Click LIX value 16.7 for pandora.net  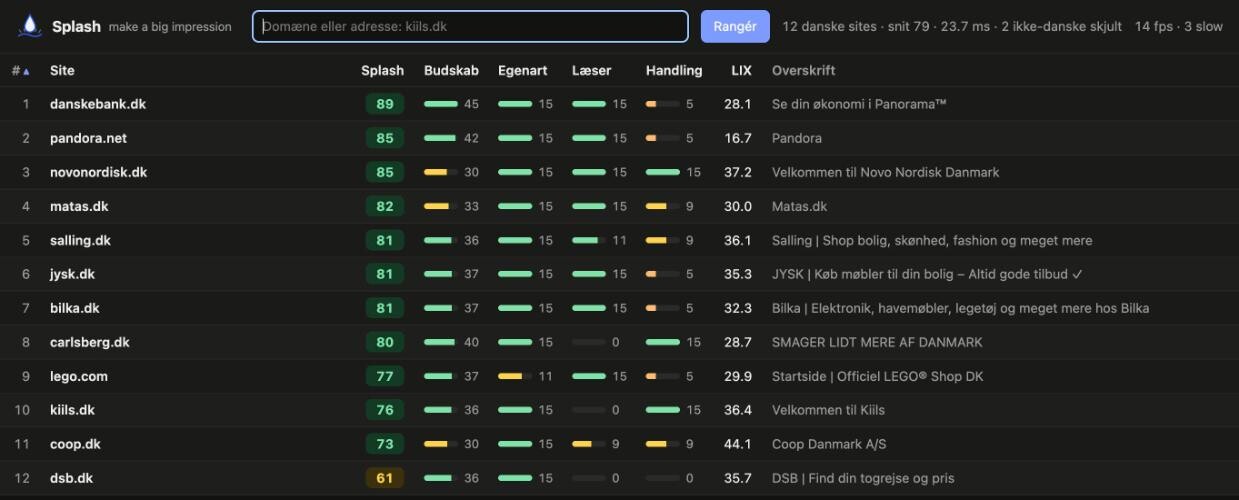coord(738,138)
